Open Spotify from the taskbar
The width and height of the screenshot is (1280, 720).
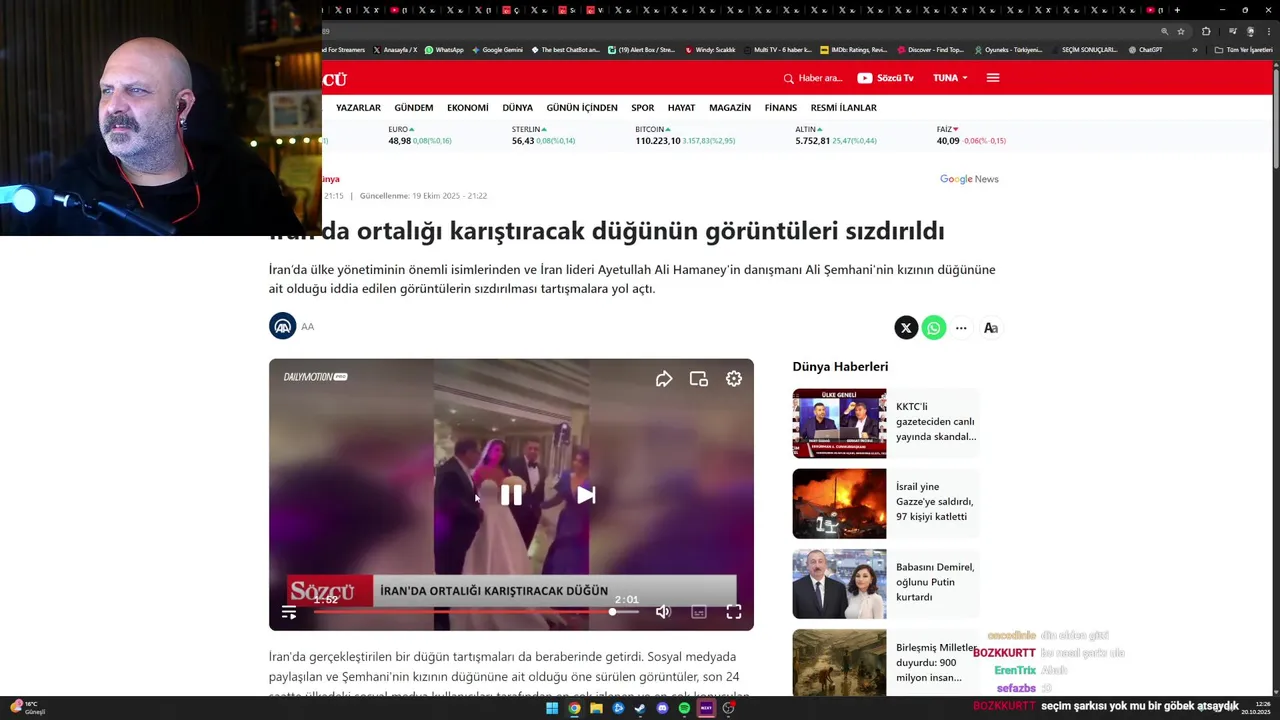click(x=684, y=708)
